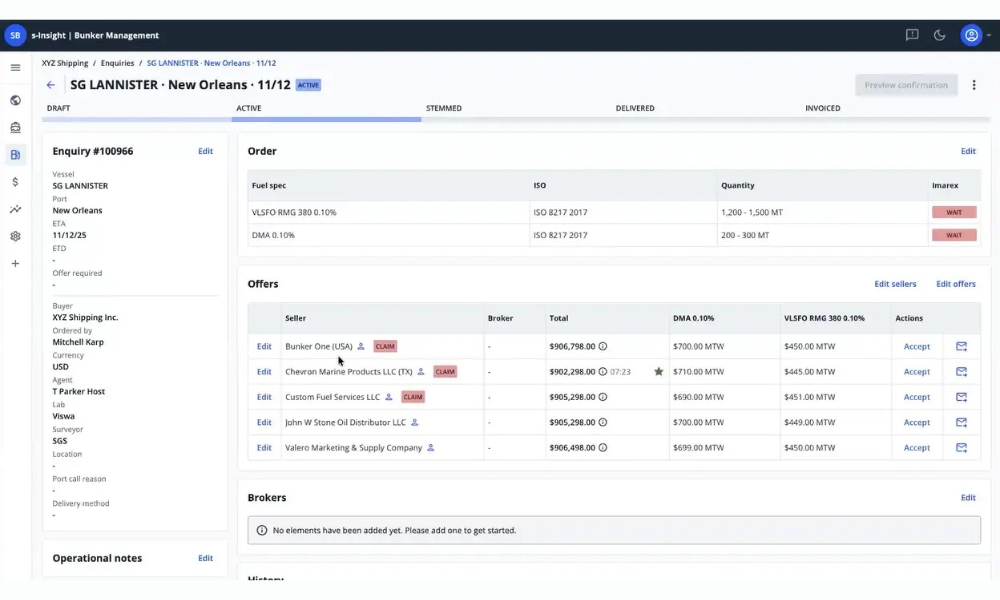Image resolution: width=1000 pixels, height=600 pixels.
Task: Accept the Valero Marketing & Supply offer
Action: pos(916,448)
